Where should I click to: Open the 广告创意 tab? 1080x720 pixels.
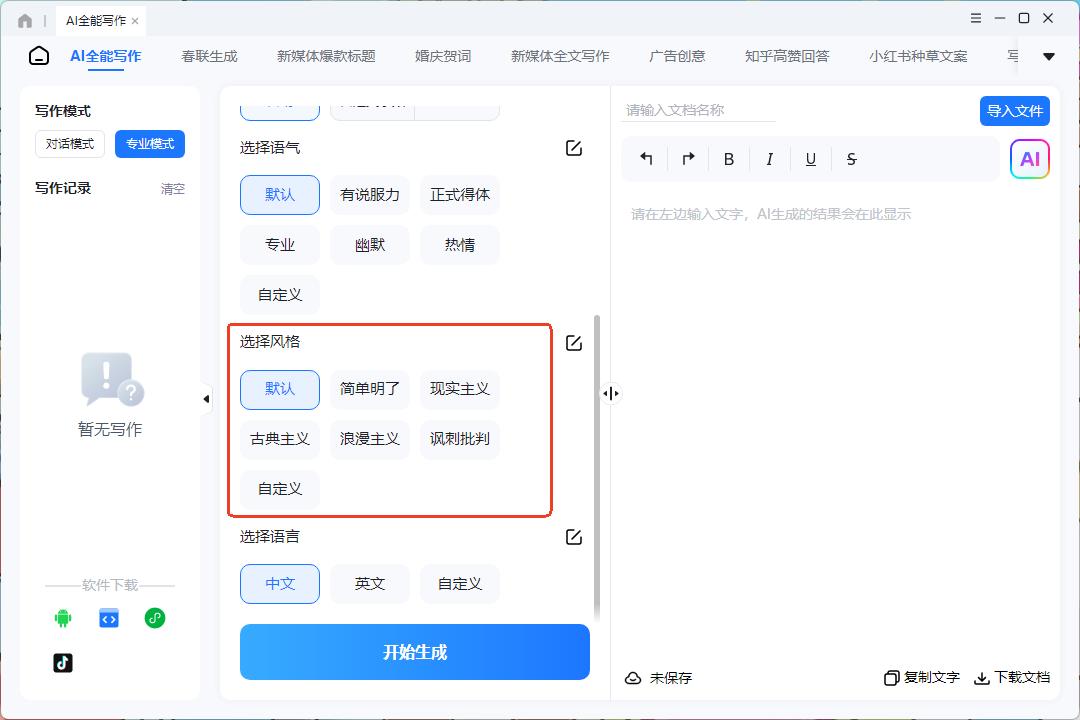pyautogui.click(x=677, y=56)
